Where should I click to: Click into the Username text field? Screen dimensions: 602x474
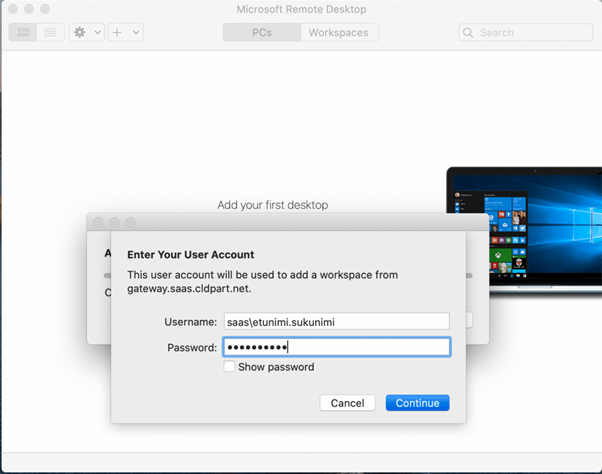(x=336, y=321)
